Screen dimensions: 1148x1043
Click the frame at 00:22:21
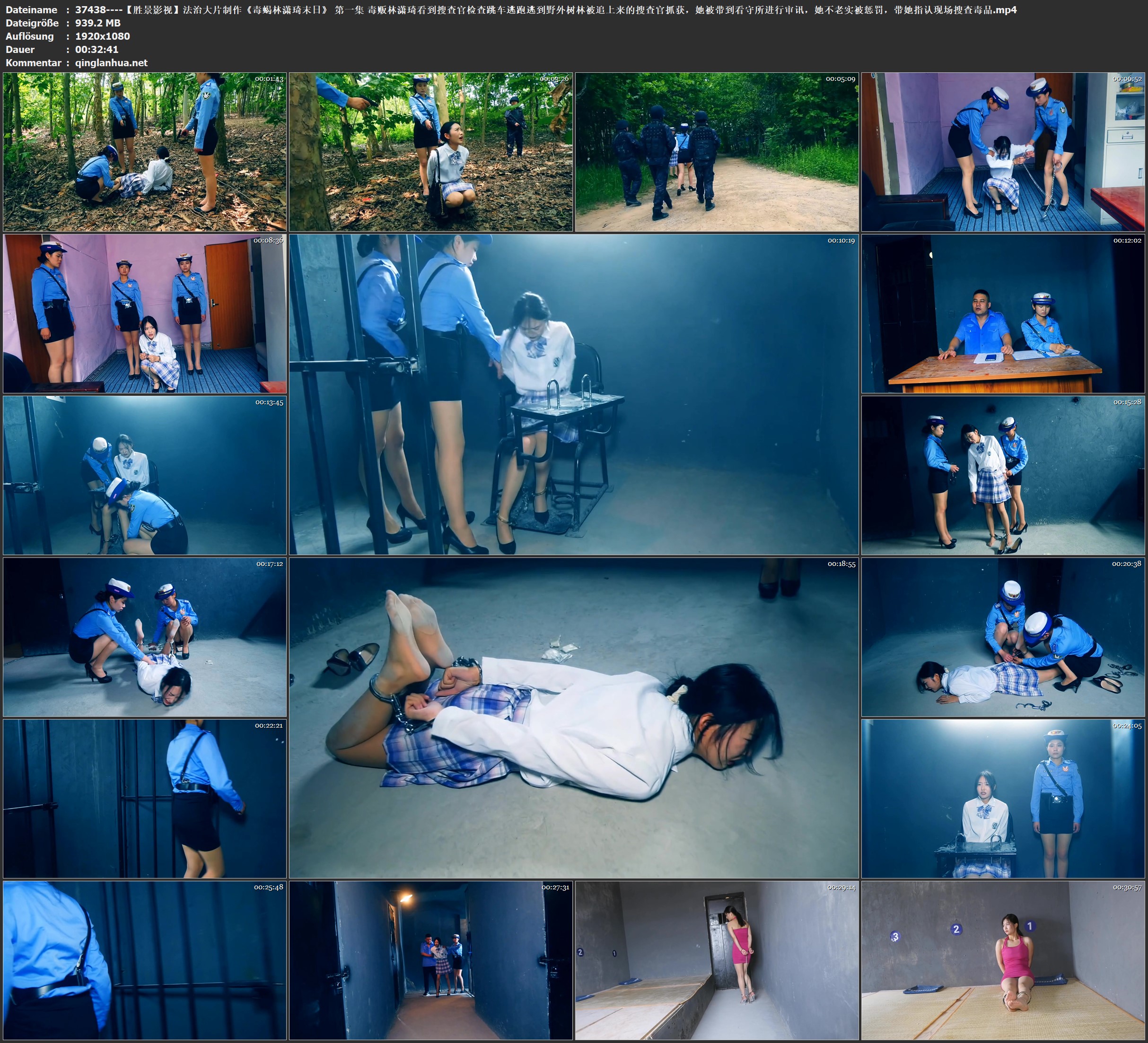coord(145,799)
